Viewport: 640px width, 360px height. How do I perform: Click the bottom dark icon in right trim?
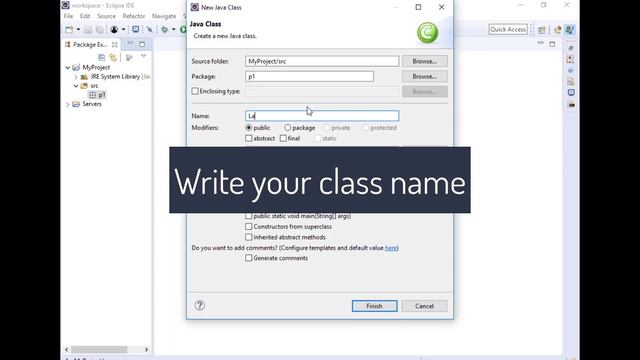point(571,105)
